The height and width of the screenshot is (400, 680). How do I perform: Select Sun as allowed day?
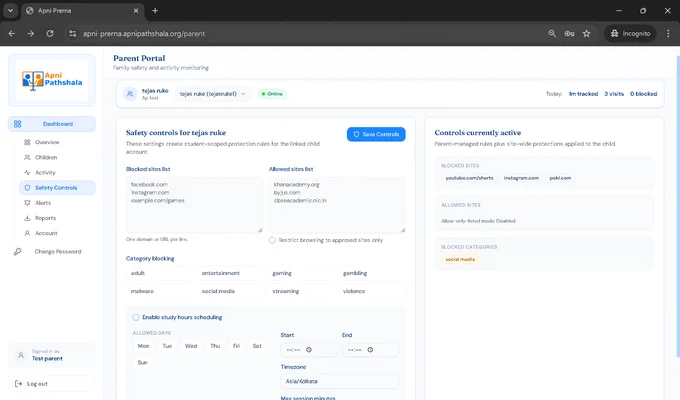click(x=143, y=362)
